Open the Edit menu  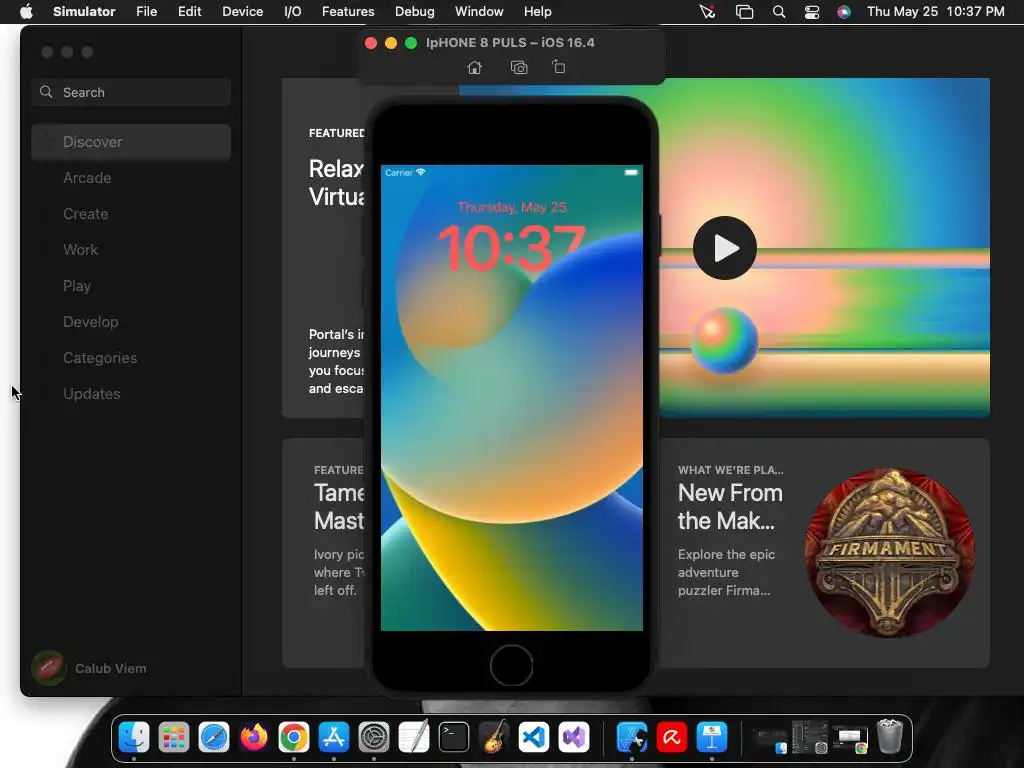189,11
